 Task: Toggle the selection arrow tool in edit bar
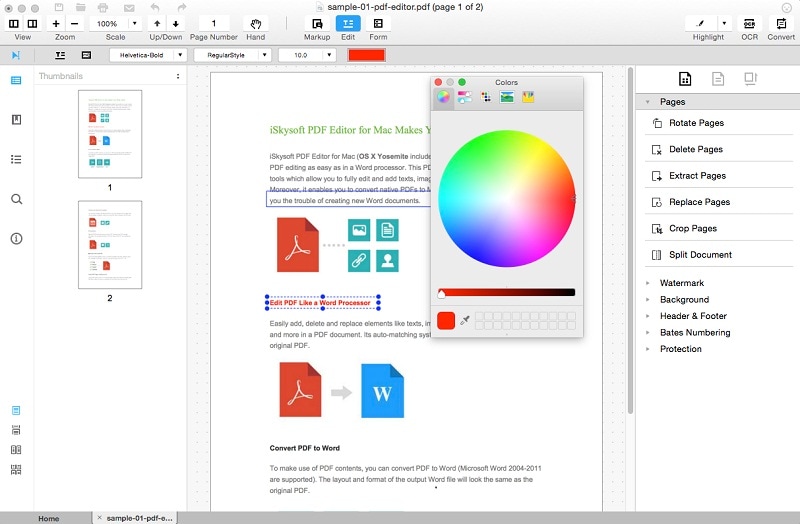[16, 55]
